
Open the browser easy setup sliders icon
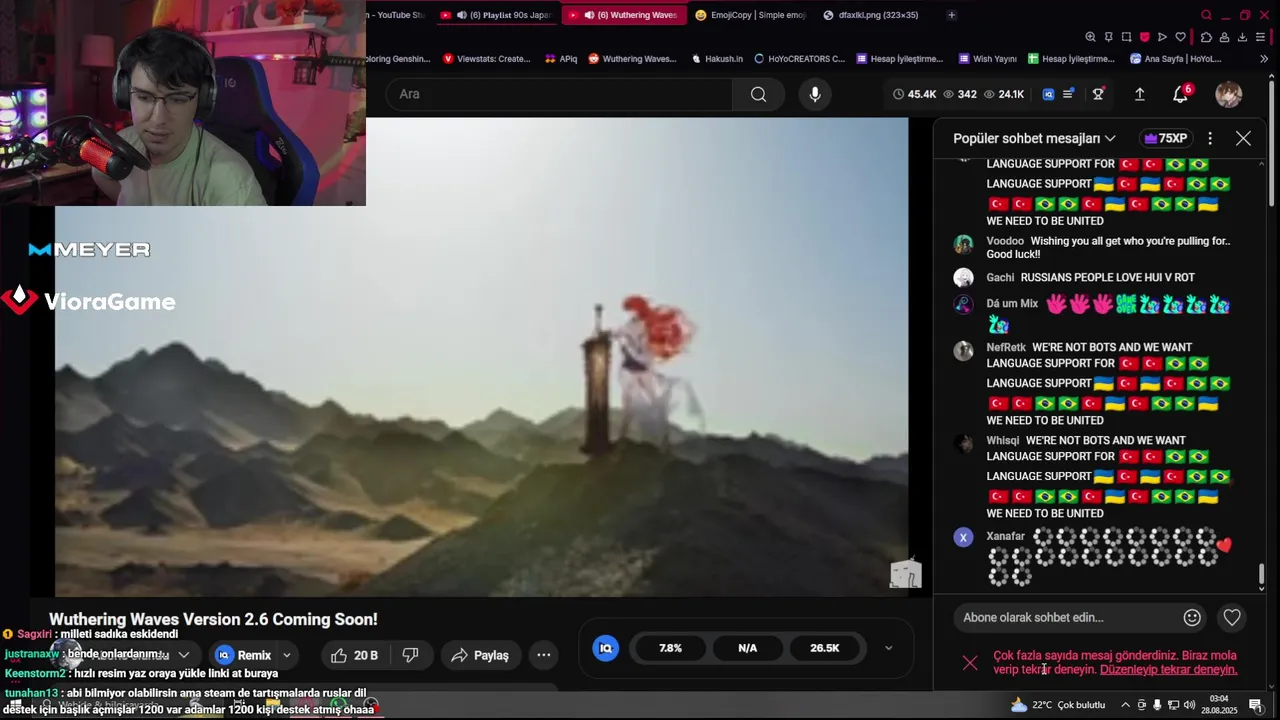pyautogui.click(x=1262, y=37)
